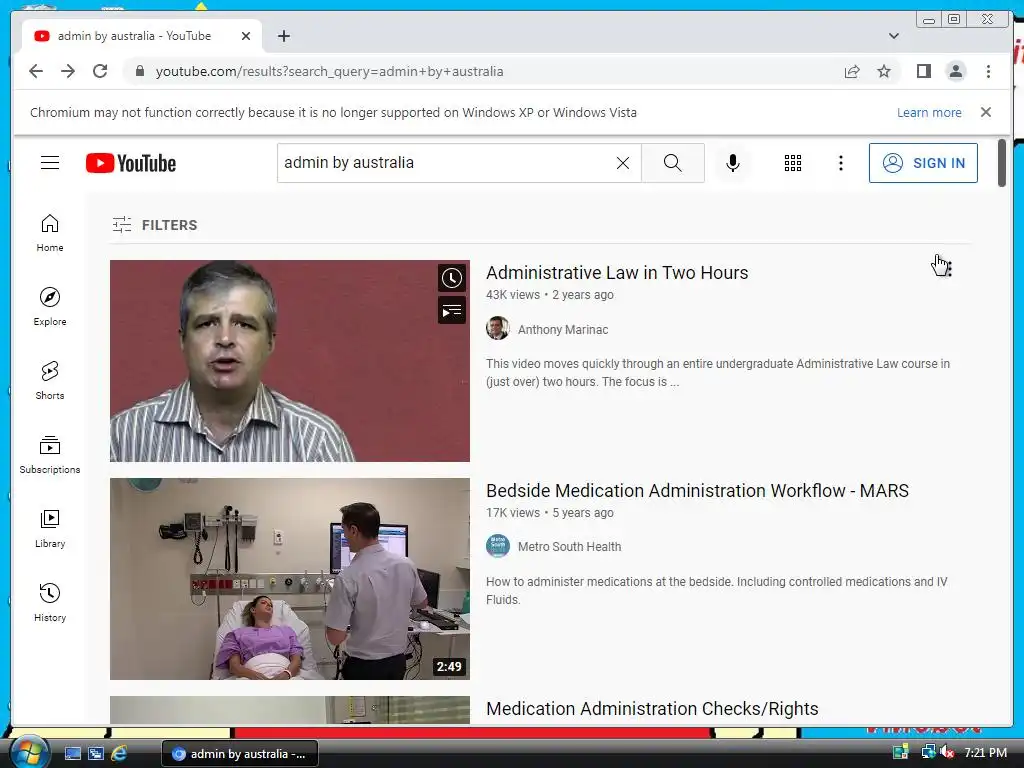Open the tab search dropdown chevron

click(893, 36)
